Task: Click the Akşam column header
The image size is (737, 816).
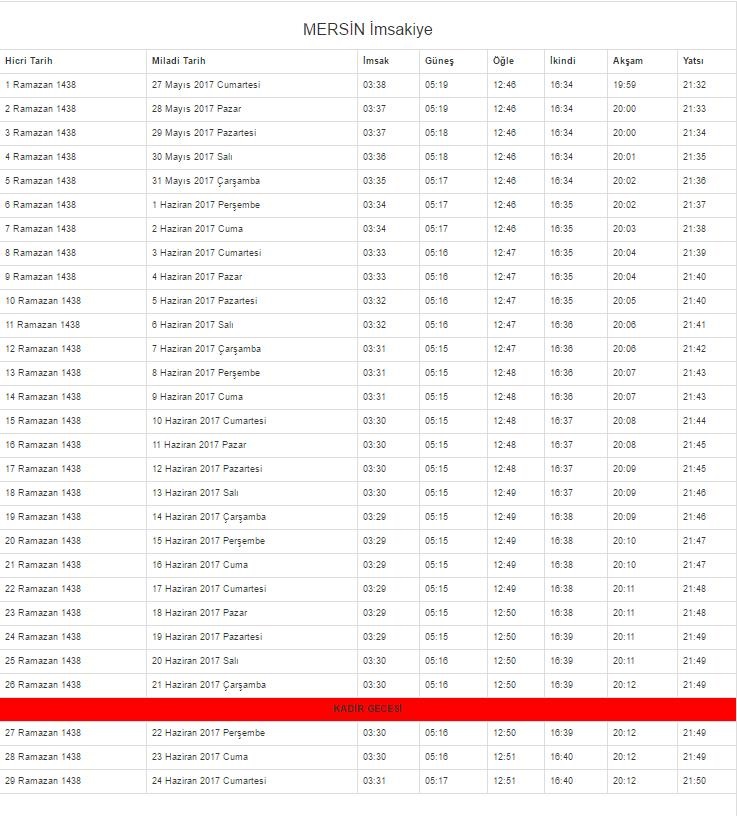Action: [x=628, y=61]
